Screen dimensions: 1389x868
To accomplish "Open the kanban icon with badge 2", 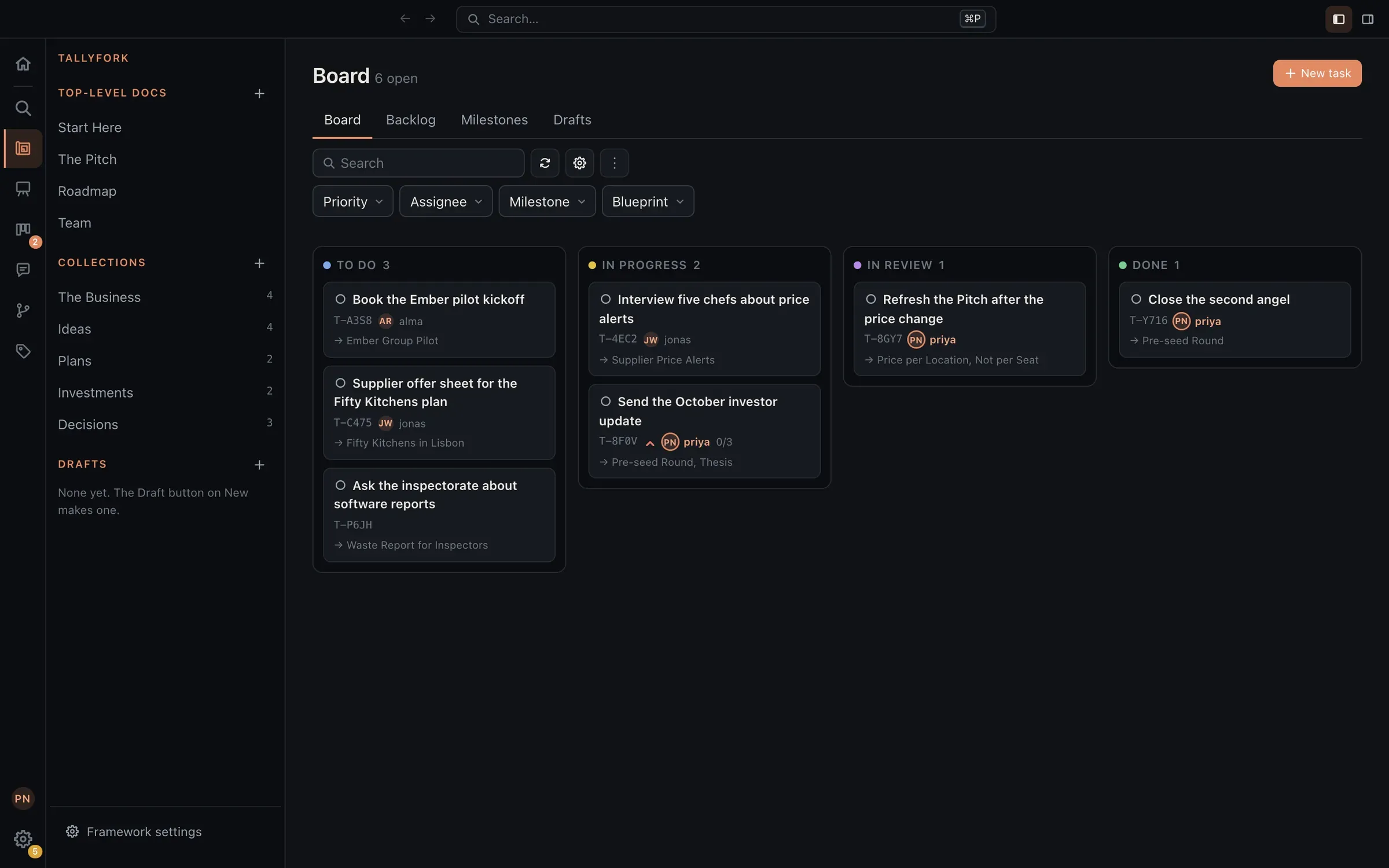I will tap(23, 230).
